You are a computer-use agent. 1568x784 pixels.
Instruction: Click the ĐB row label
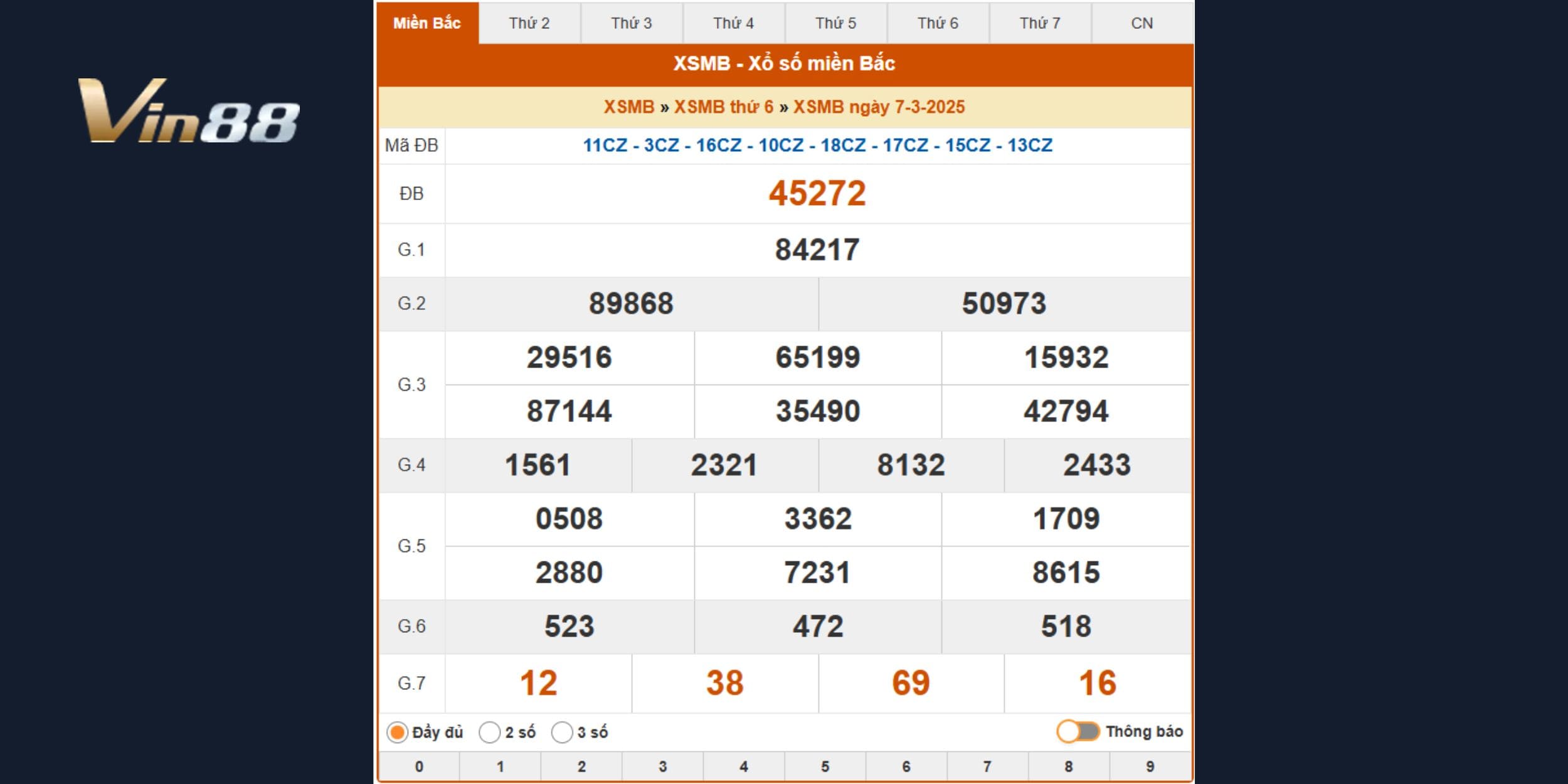coord(411,194)
